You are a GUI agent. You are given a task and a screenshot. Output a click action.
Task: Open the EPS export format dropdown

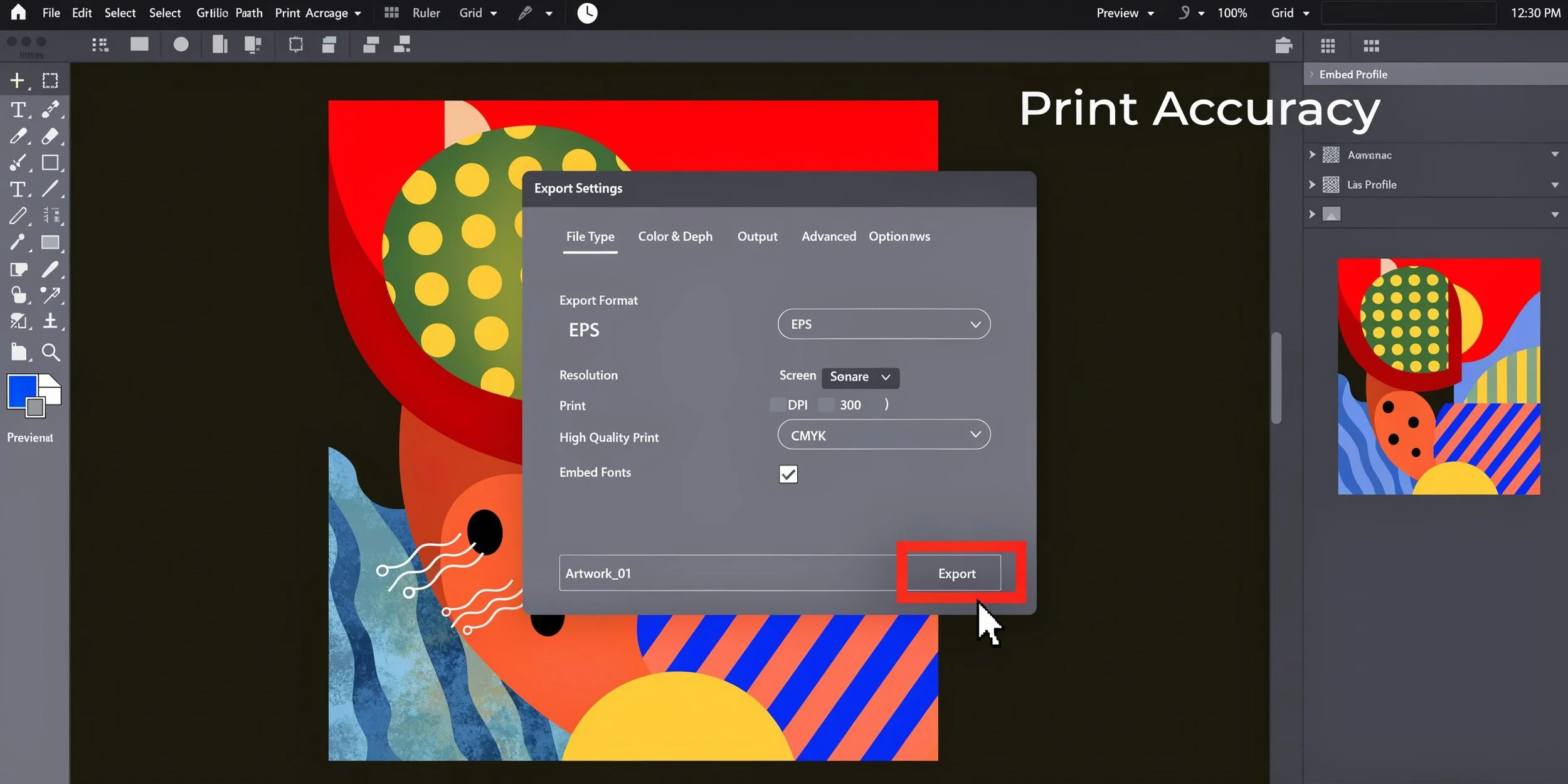click(x=883, y=324)
